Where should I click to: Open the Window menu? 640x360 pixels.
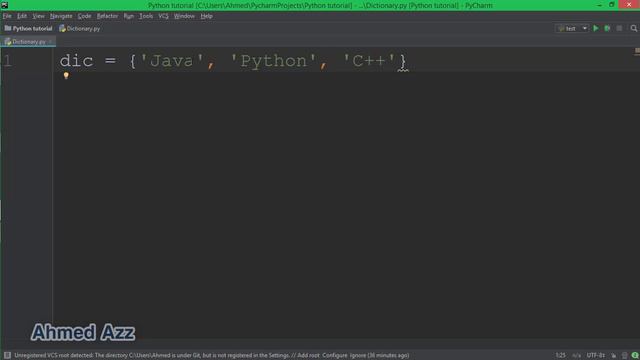(184, 16)
